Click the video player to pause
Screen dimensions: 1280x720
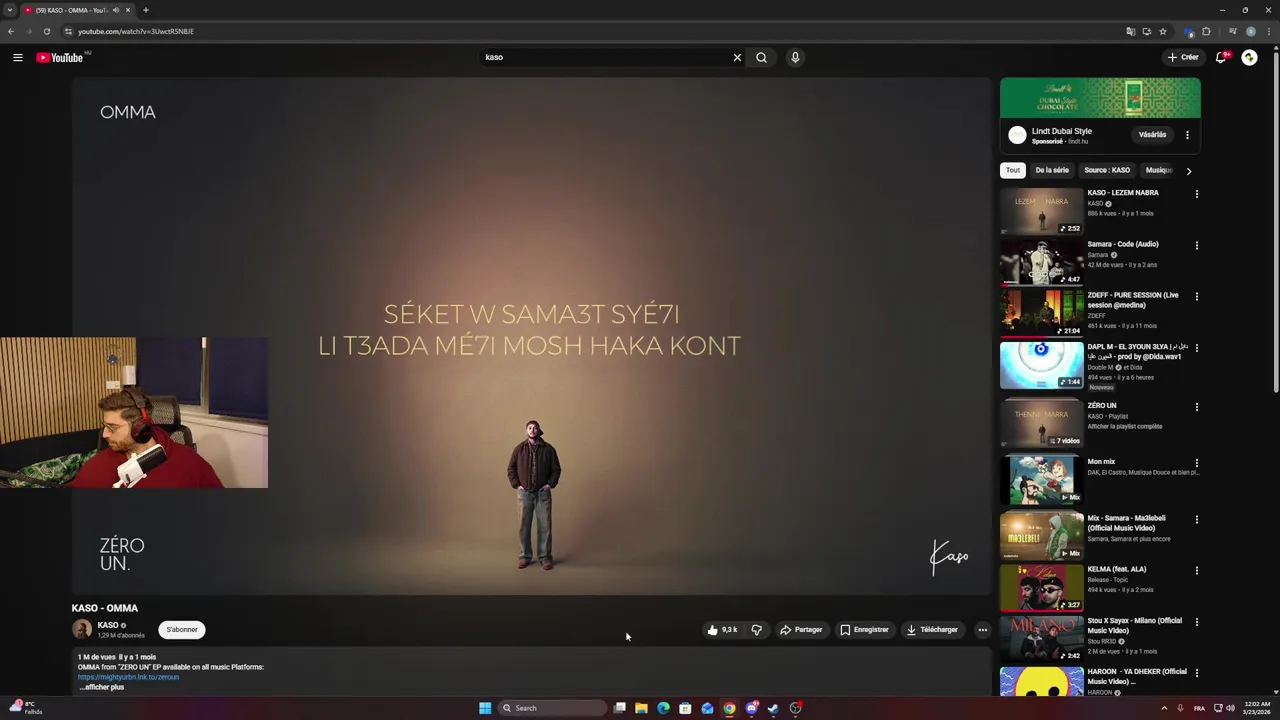coord(531,336)
